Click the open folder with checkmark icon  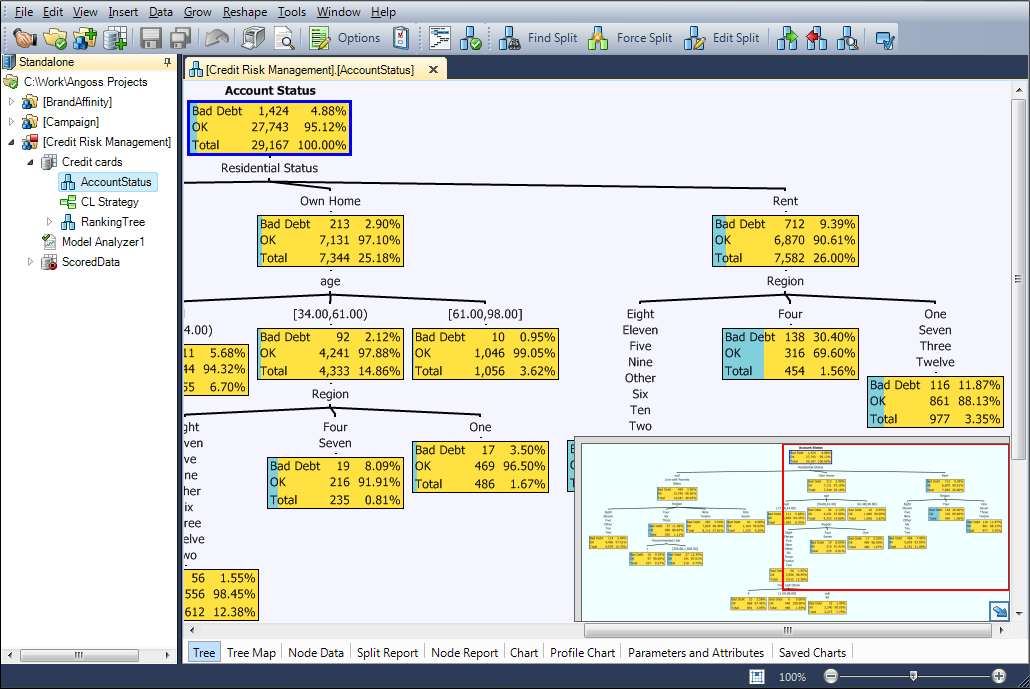[x=55, y=39]
